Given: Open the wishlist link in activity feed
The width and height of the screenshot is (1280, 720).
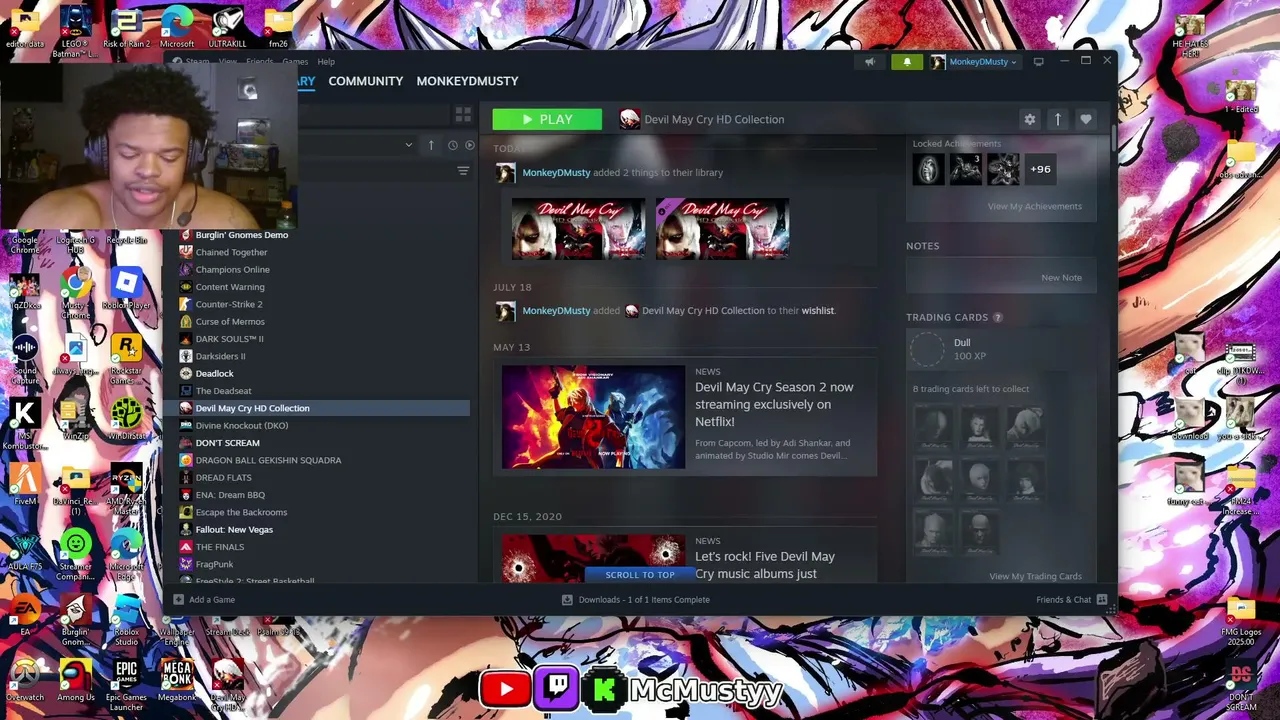Looking at the screenshot, I should tap(817, 310).
